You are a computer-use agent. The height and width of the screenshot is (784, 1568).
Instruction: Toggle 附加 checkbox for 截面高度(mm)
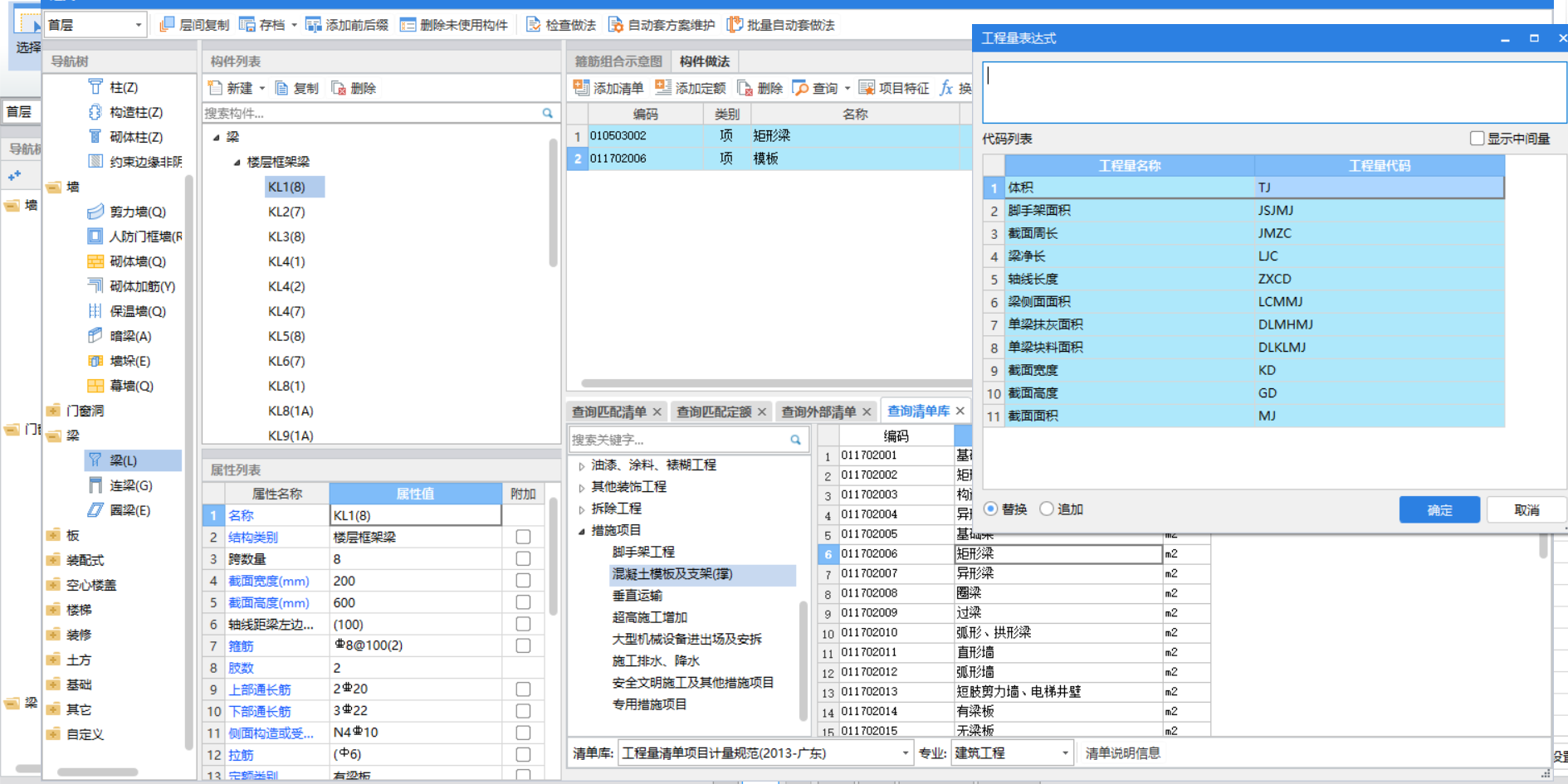pyautogui.click(x=523, y=601)
